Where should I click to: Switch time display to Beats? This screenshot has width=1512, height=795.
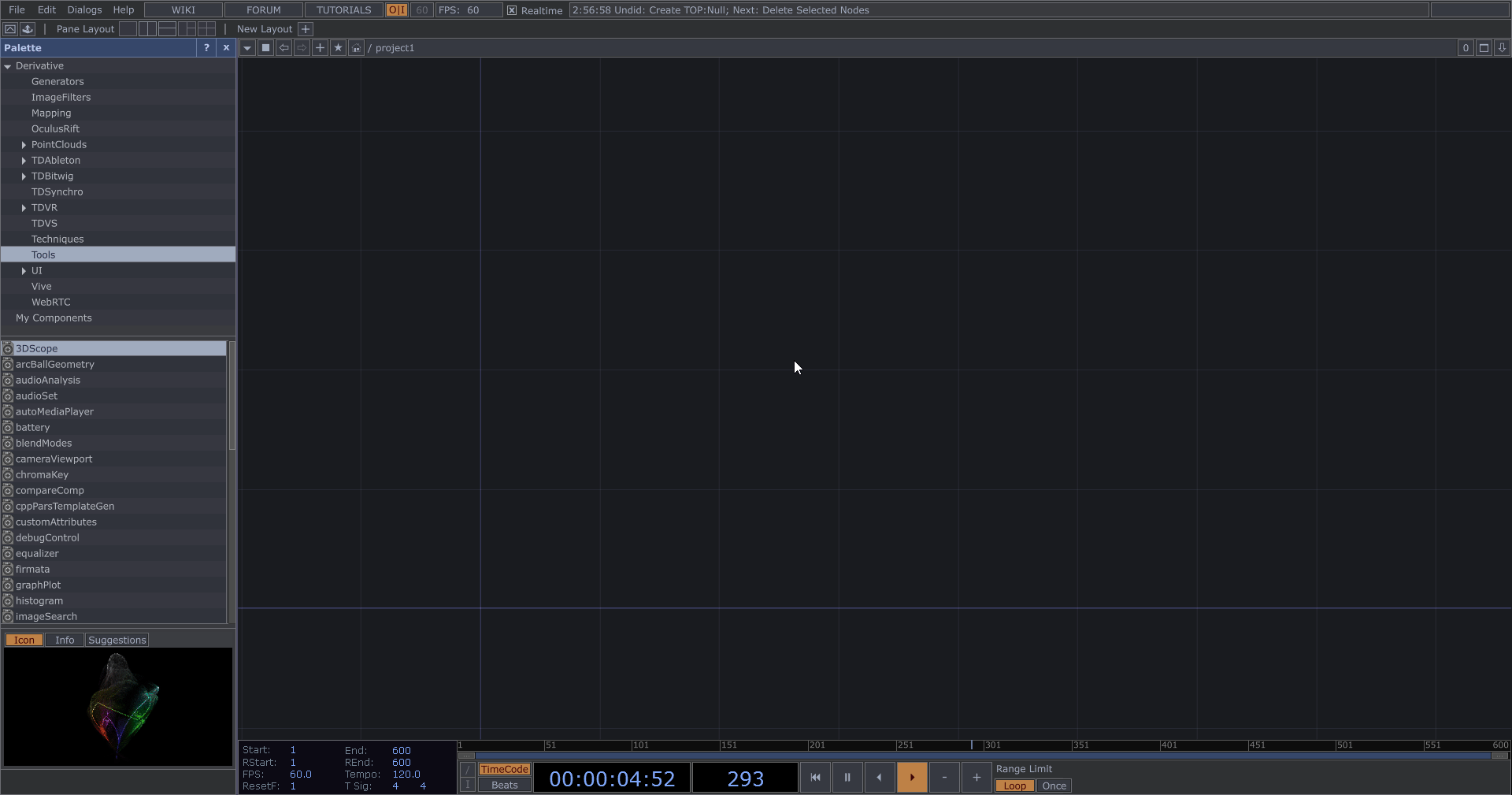504,785
